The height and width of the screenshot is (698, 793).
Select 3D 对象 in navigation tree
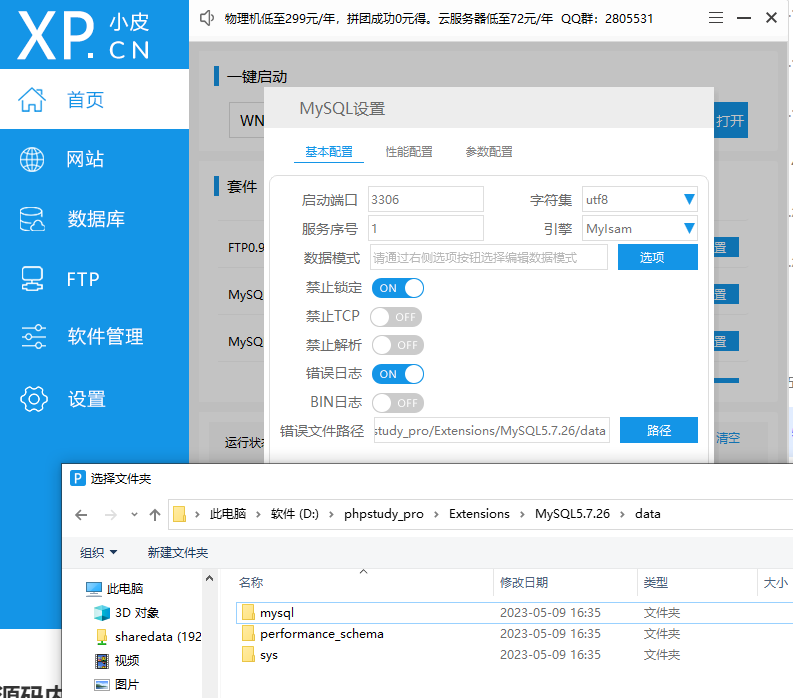(127, 613)
